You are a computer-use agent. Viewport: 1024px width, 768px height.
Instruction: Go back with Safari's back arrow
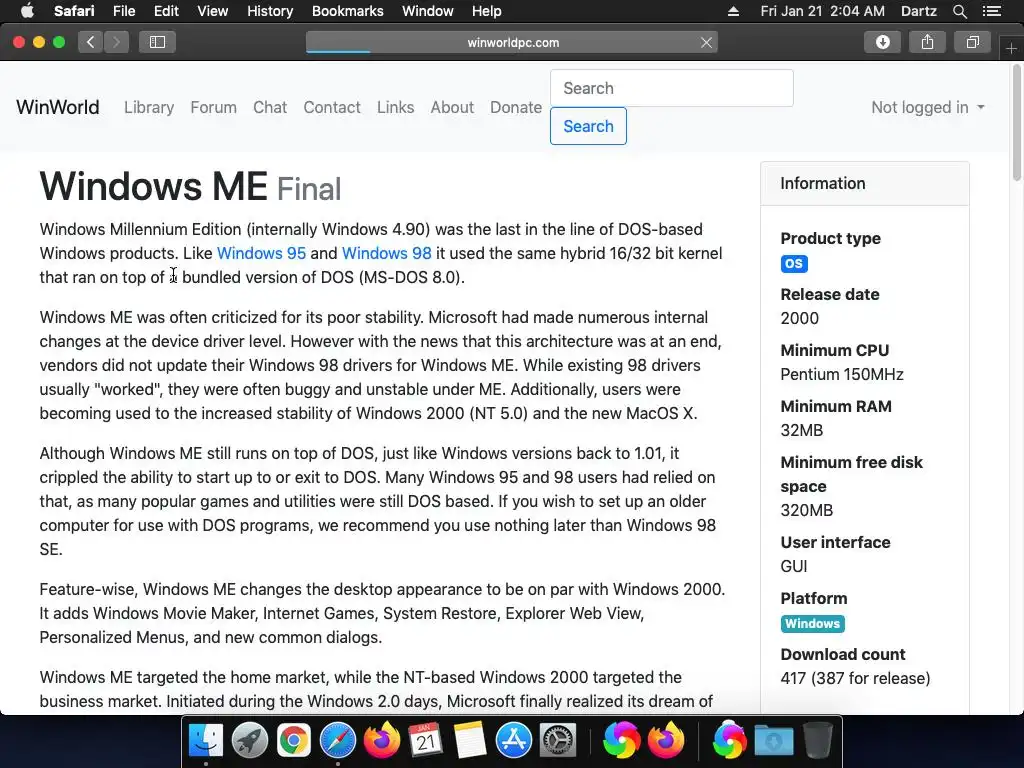coord(91,42)
